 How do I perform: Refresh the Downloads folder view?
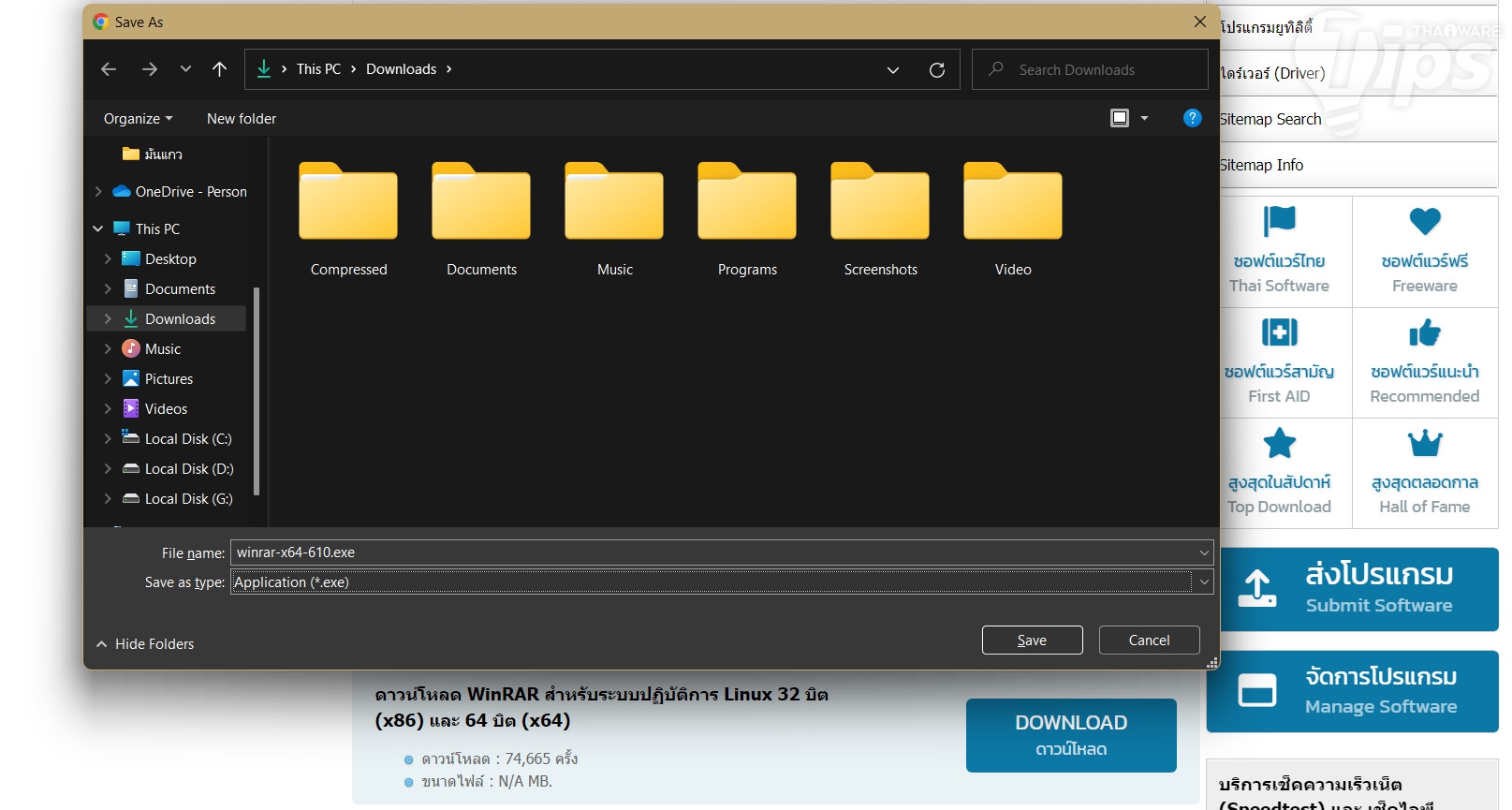[x=937, y=70]
